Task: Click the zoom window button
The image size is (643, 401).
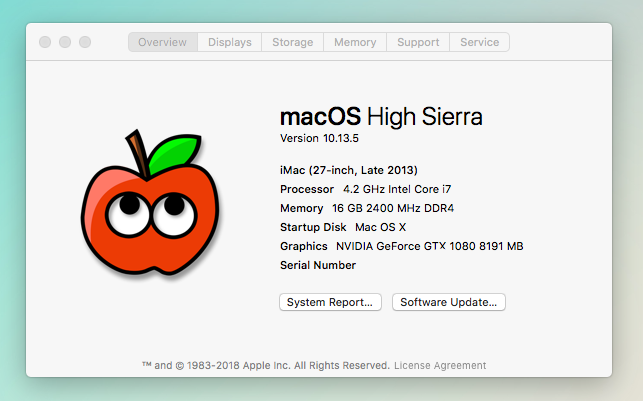Action: click(x=85, y=42)
